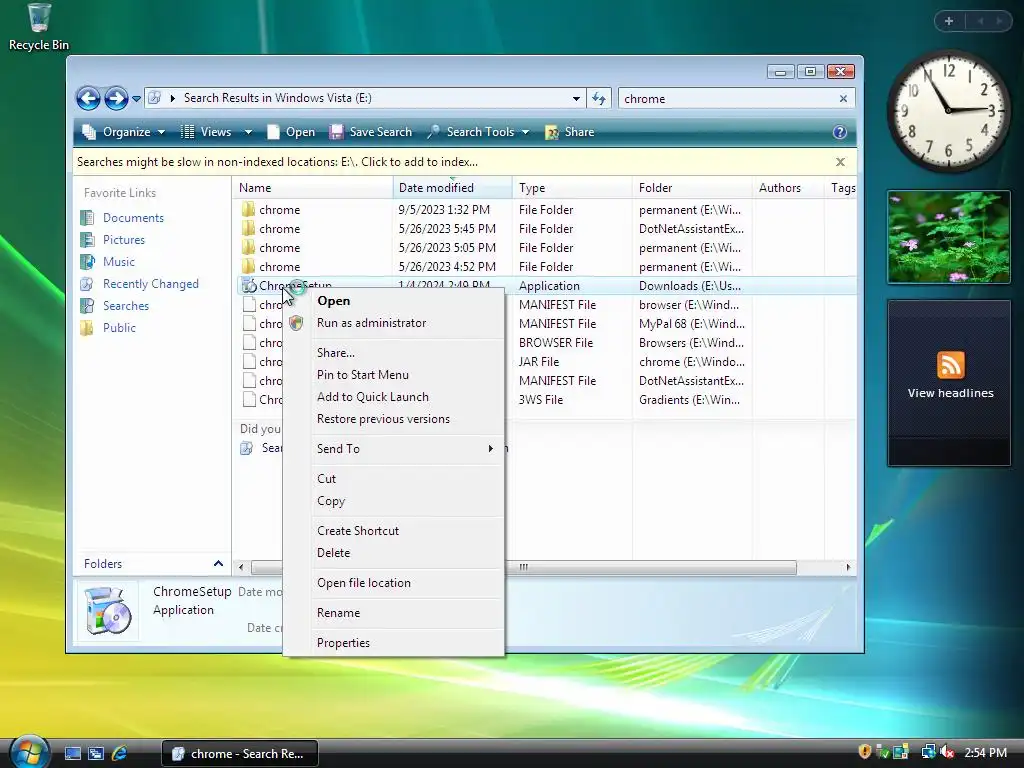Viewport: 1024px width, 768px height.
Task: Click the volume muted tray icon
Action: 948,752
